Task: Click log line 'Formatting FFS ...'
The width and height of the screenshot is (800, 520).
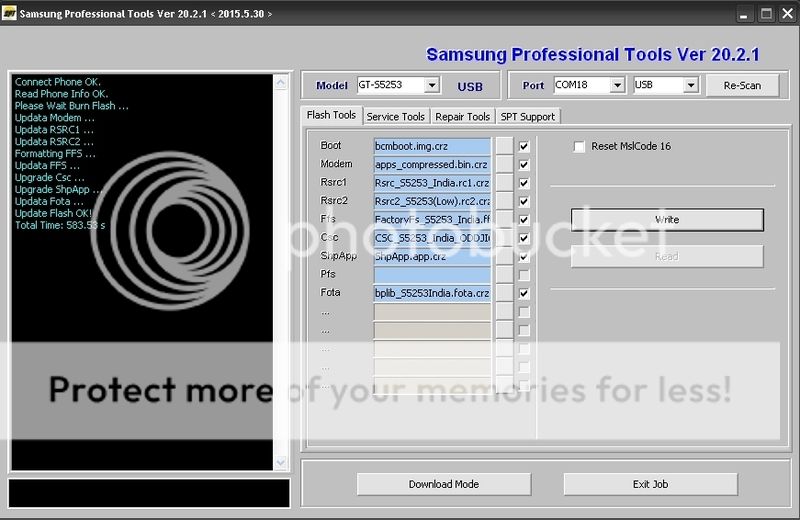Action: point(55,154)
